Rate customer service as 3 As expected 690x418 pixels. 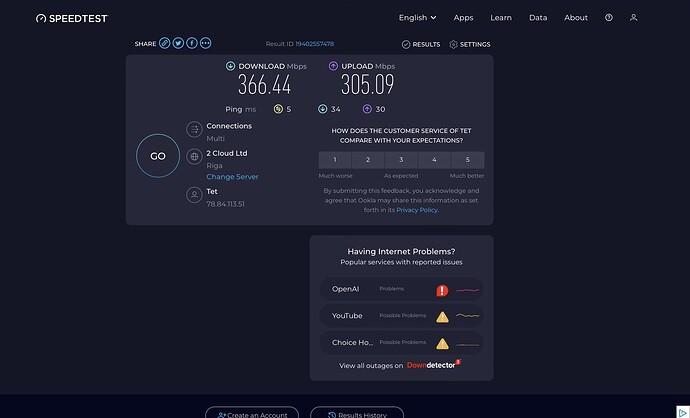tap(401, 160)
